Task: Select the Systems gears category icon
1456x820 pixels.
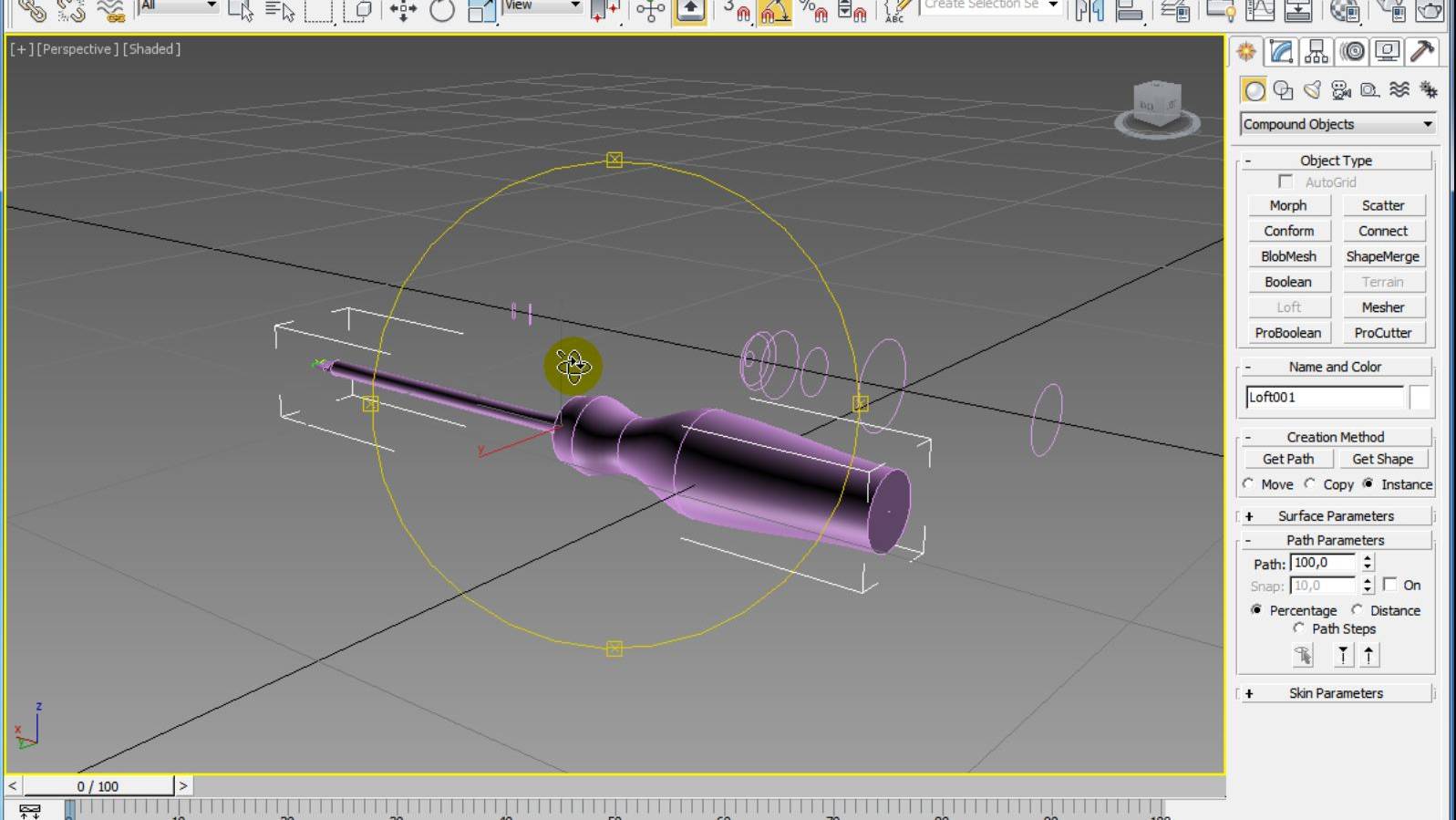Action: [x=1428, y=89]
